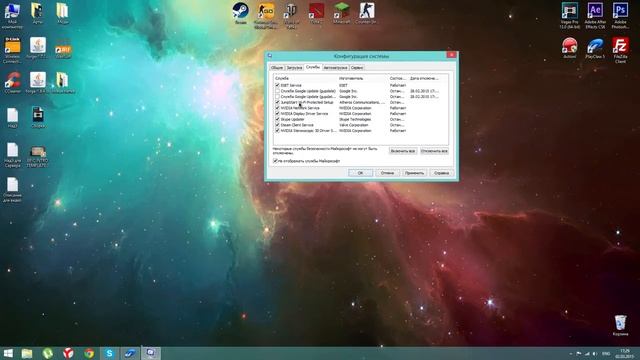The width and height of the screenshot is (640, 360).
Task: Select the Atheros Communications manufacturer cell
Action: [x=362, y=102]
